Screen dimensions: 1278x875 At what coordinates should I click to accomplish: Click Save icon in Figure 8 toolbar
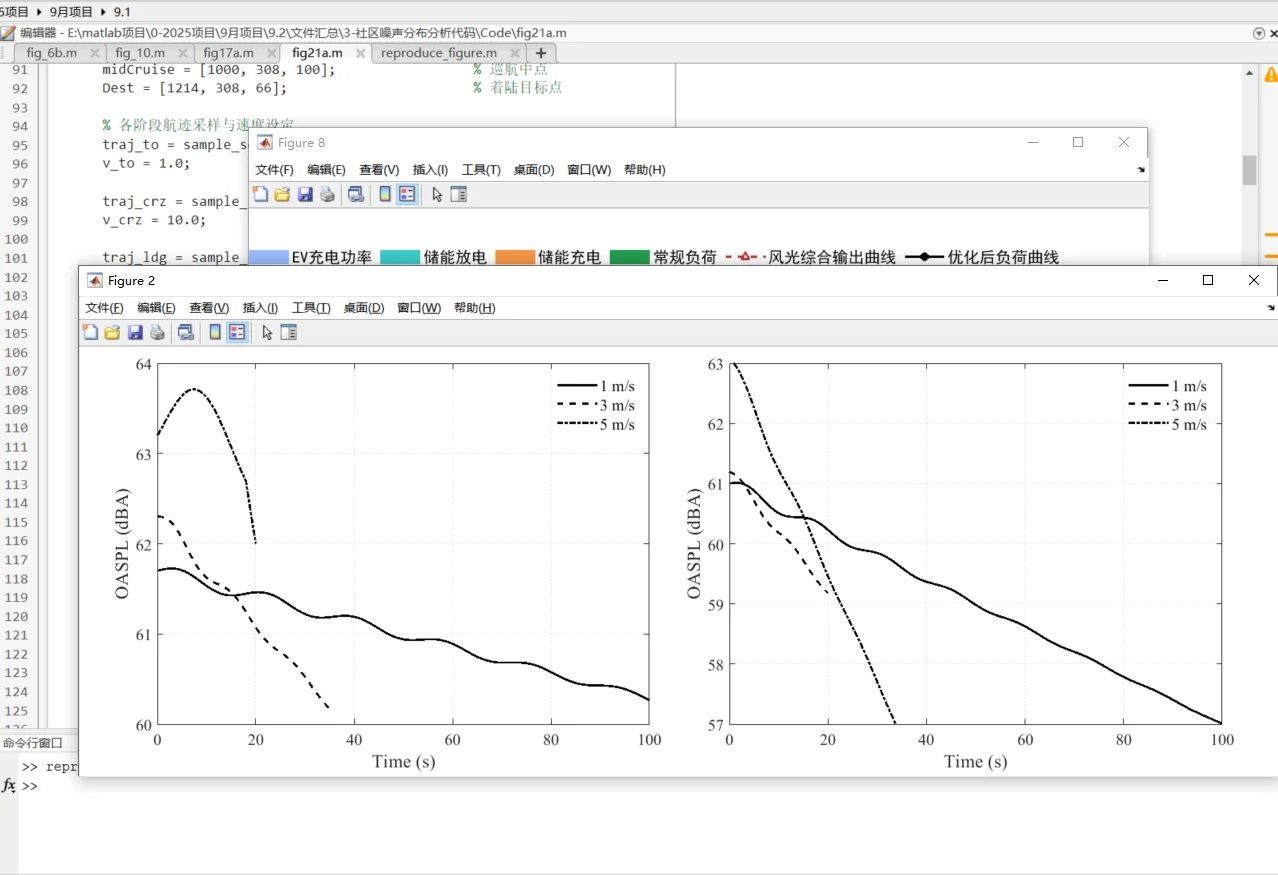(x=305, y=194)
